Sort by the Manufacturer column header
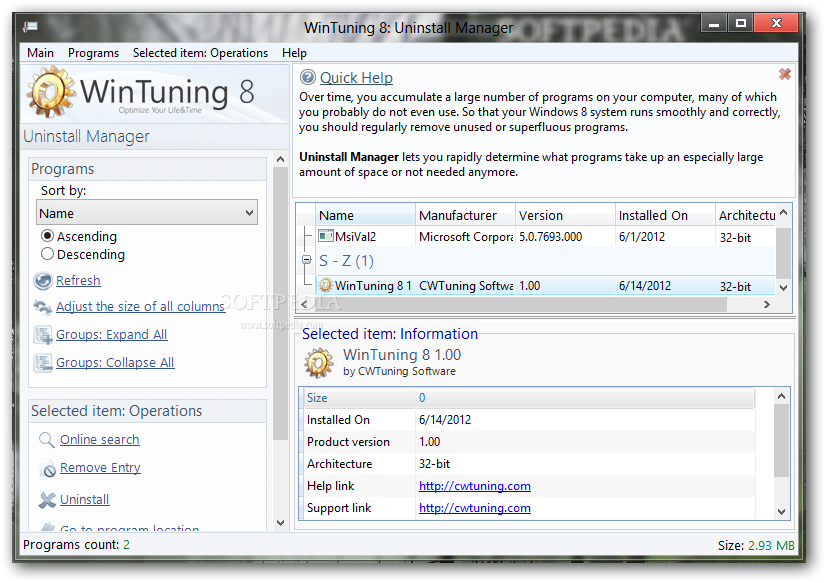The width and height of the screenshot is (826, 583). [465, 215]
